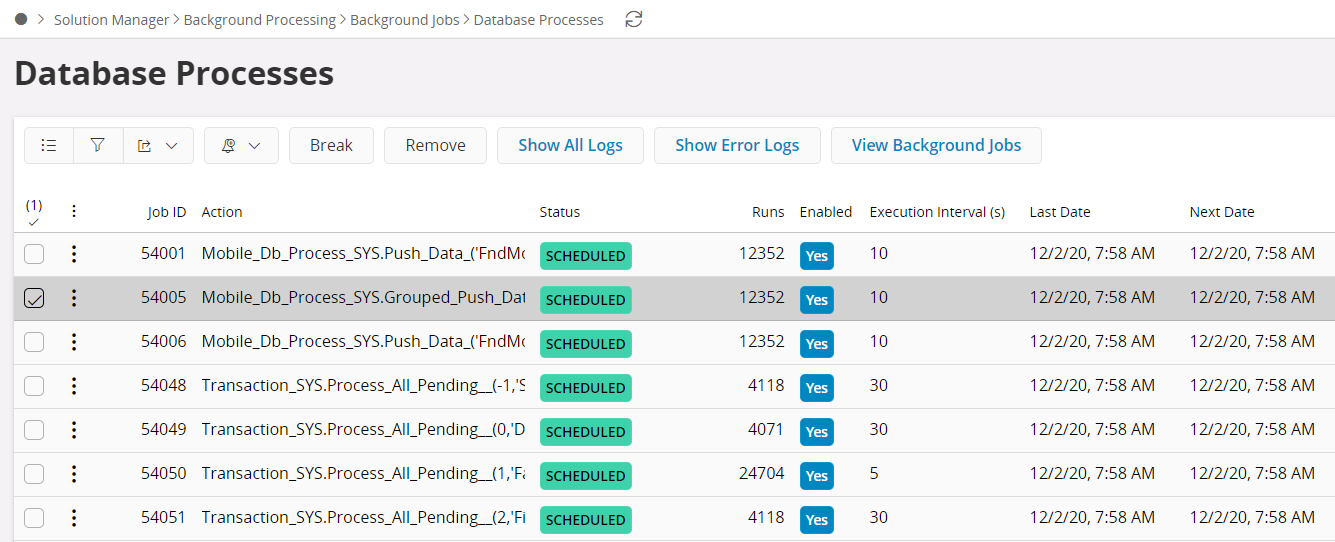Click the refresh icon beside the breadcrumb
1335x542 pixels.
(633, 19)
